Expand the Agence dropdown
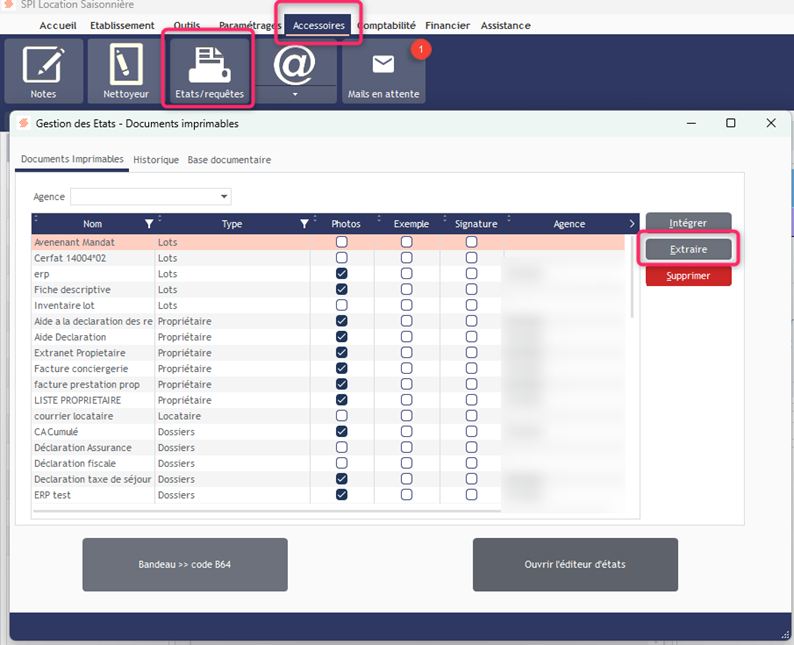 224,197
